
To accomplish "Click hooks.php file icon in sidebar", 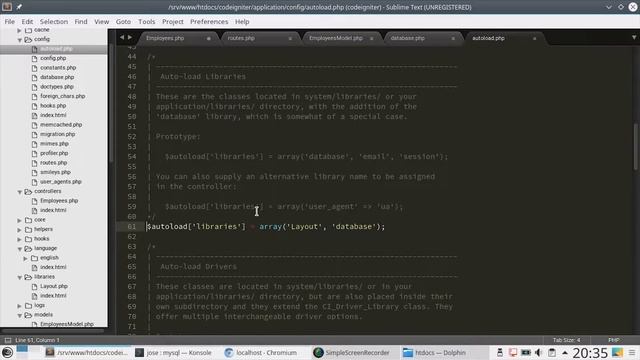I will (34, 106).
